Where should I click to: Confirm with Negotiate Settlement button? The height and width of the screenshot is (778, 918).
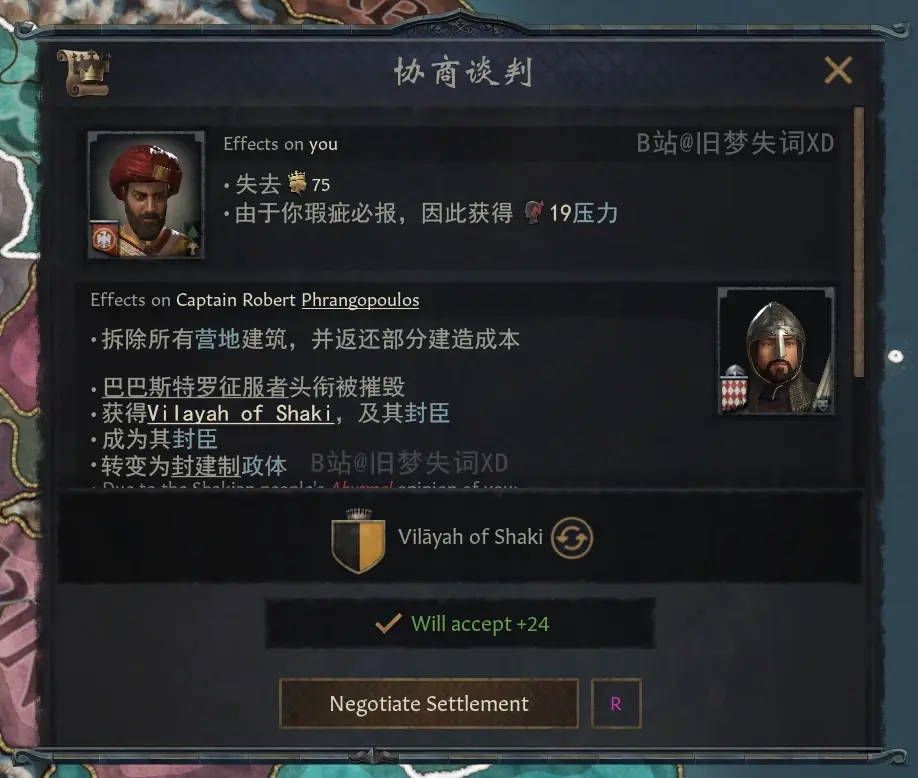point(429,703)
